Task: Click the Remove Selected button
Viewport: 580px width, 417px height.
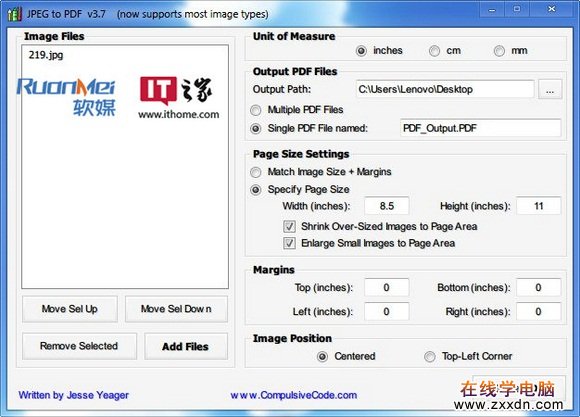Action: 79,346
